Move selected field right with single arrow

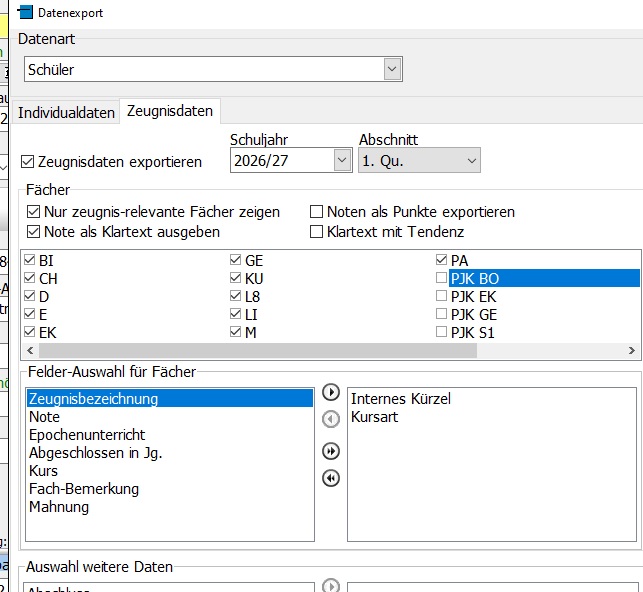[x=331, y=392]
